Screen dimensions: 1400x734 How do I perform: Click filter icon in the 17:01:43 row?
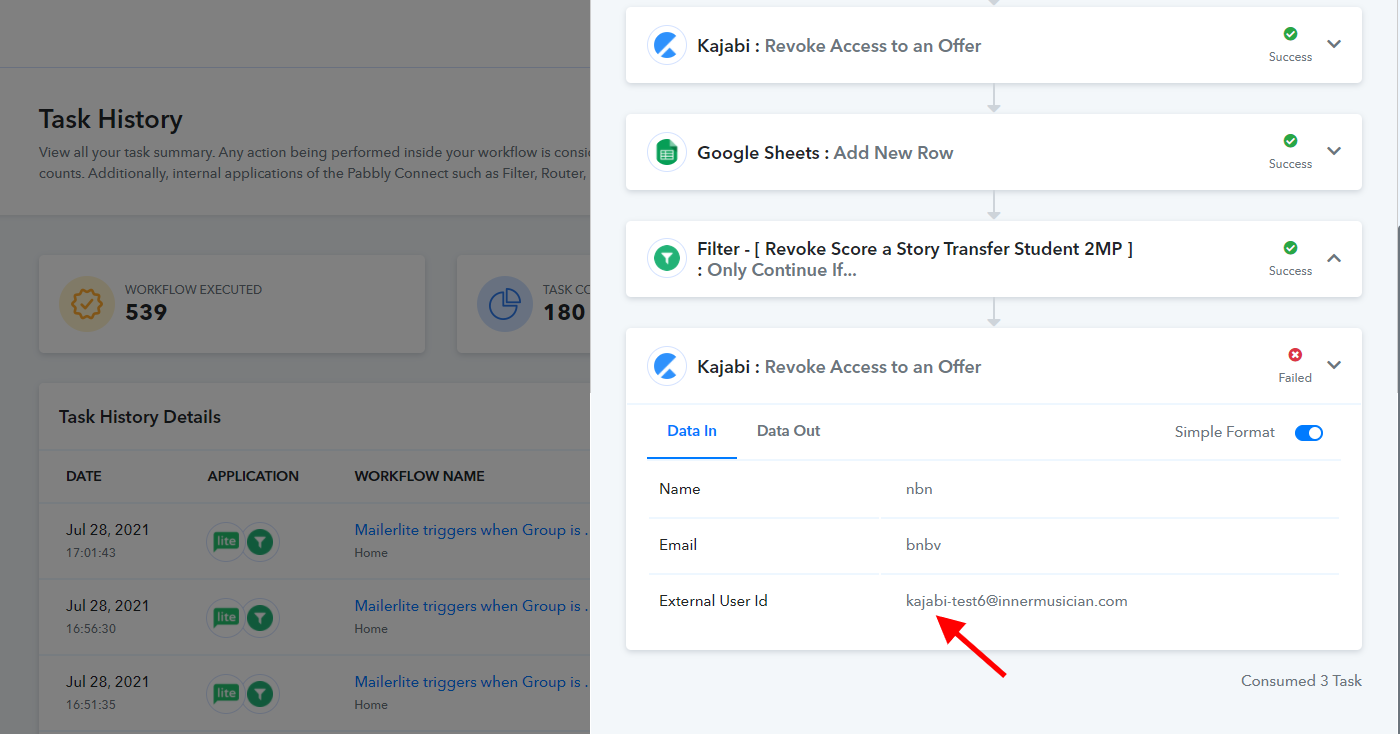pos(260,542)
